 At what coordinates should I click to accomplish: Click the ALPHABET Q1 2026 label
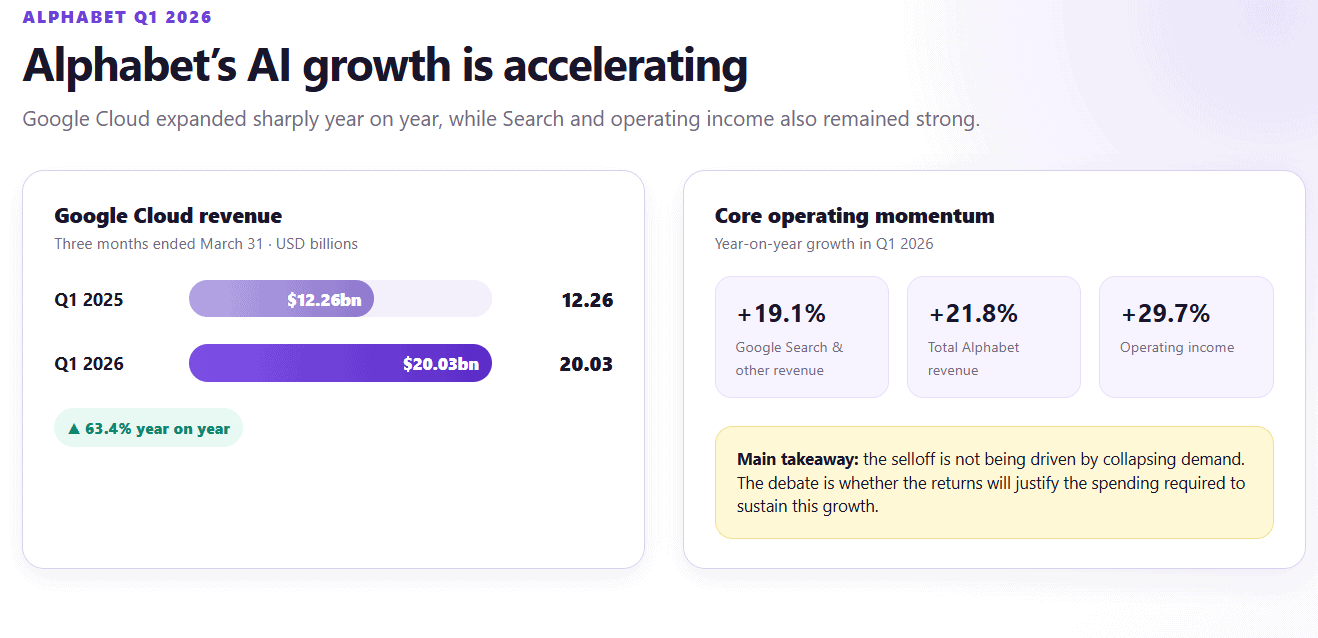[117, 17]
